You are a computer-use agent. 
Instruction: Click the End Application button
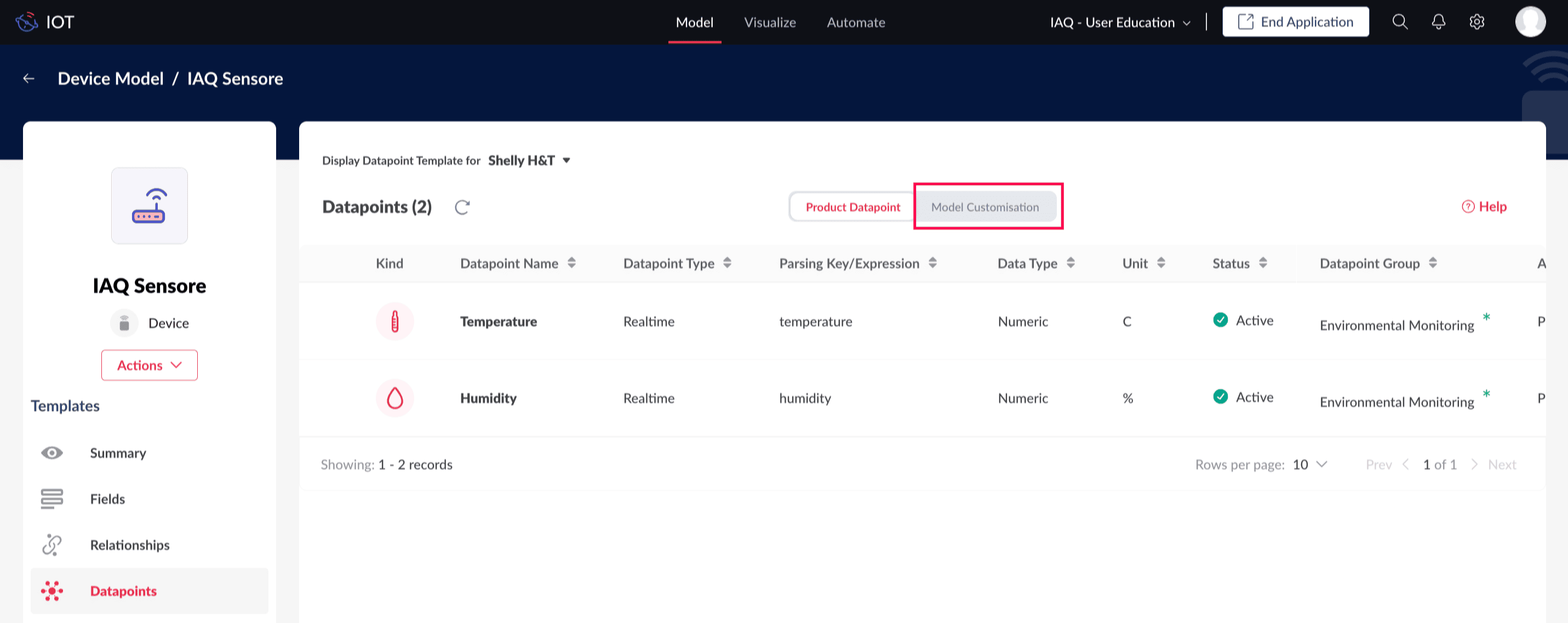pyautogui.click(x=1295, y=22)
